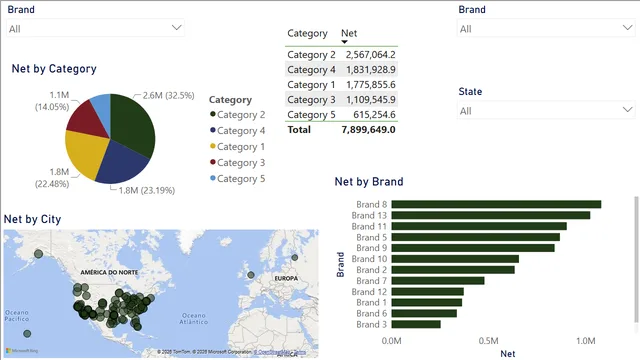Select the Brand 1 bar
This screenshot has width=640, height=360.
click(427, 302)
